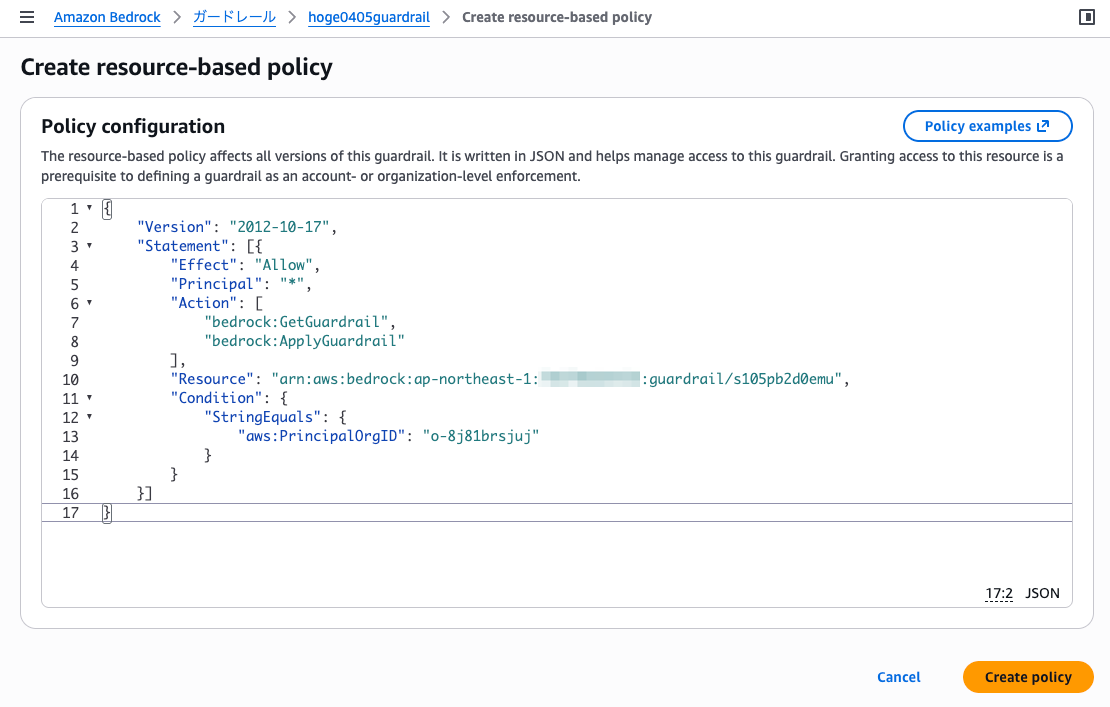Viewport: 1110px width, 707px height.
Task: Click Cancel to discard the policy
Action: pos(898,677)
